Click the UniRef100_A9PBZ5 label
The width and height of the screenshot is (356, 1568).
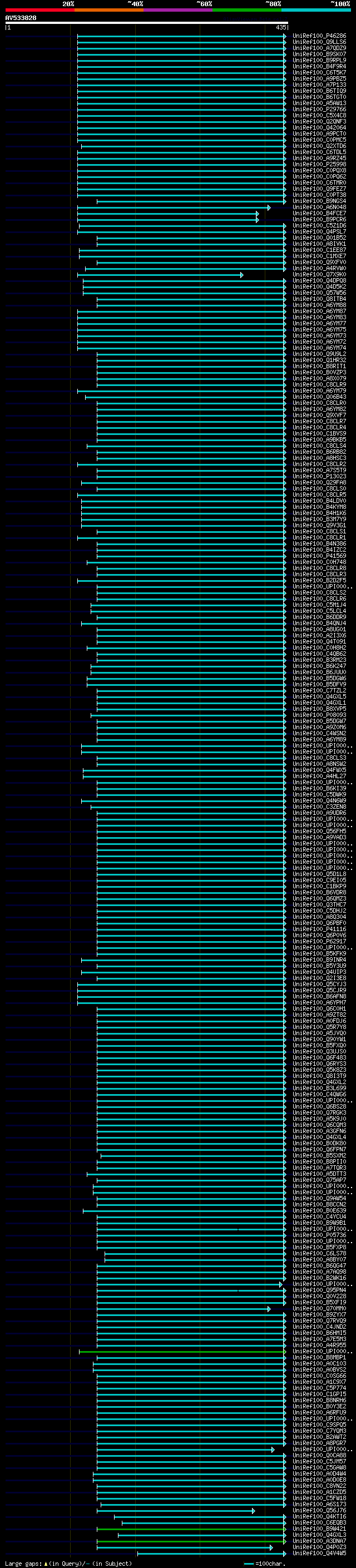pos(319,78)
